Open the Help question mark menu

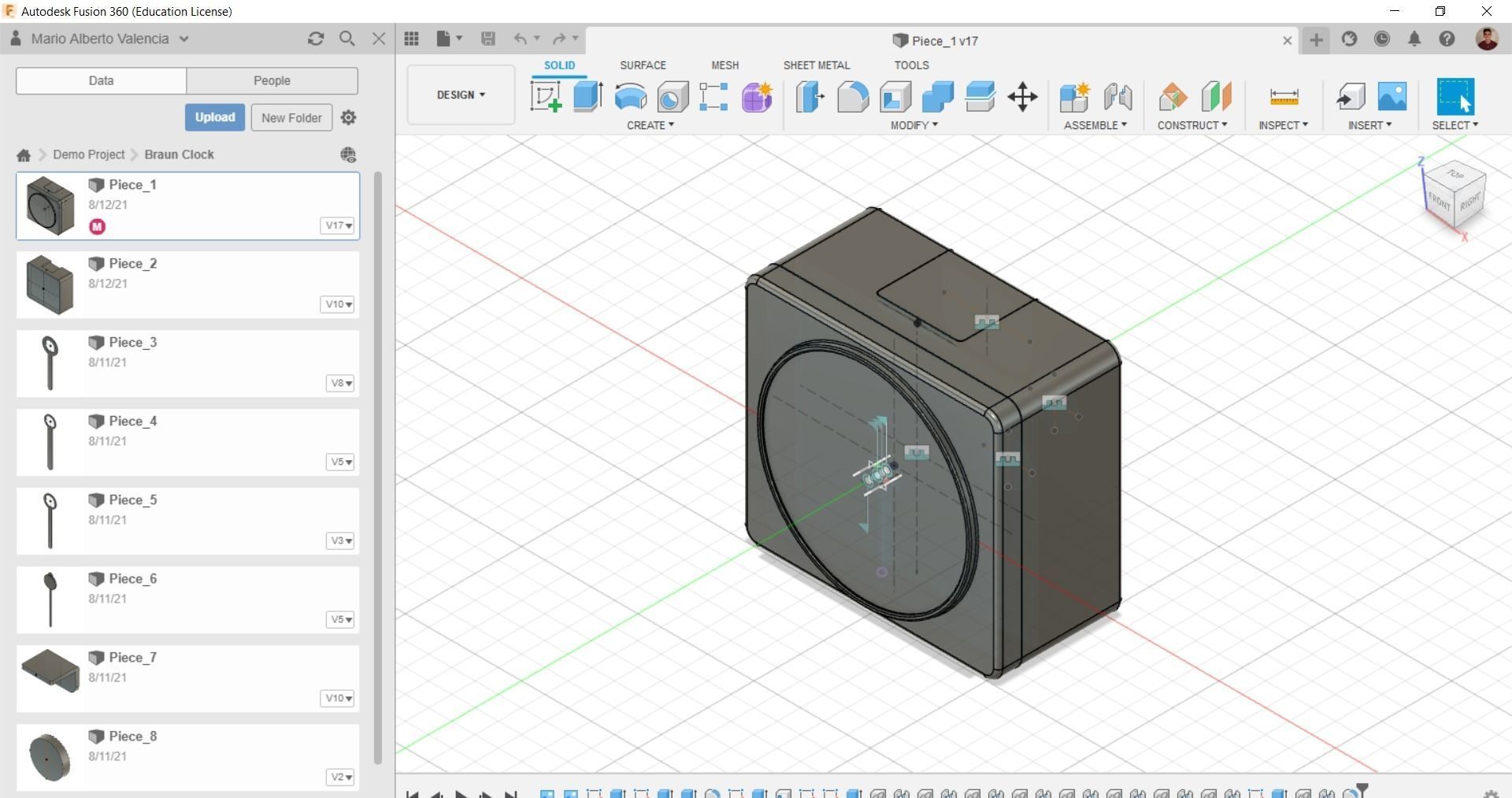pos(1447,39)
